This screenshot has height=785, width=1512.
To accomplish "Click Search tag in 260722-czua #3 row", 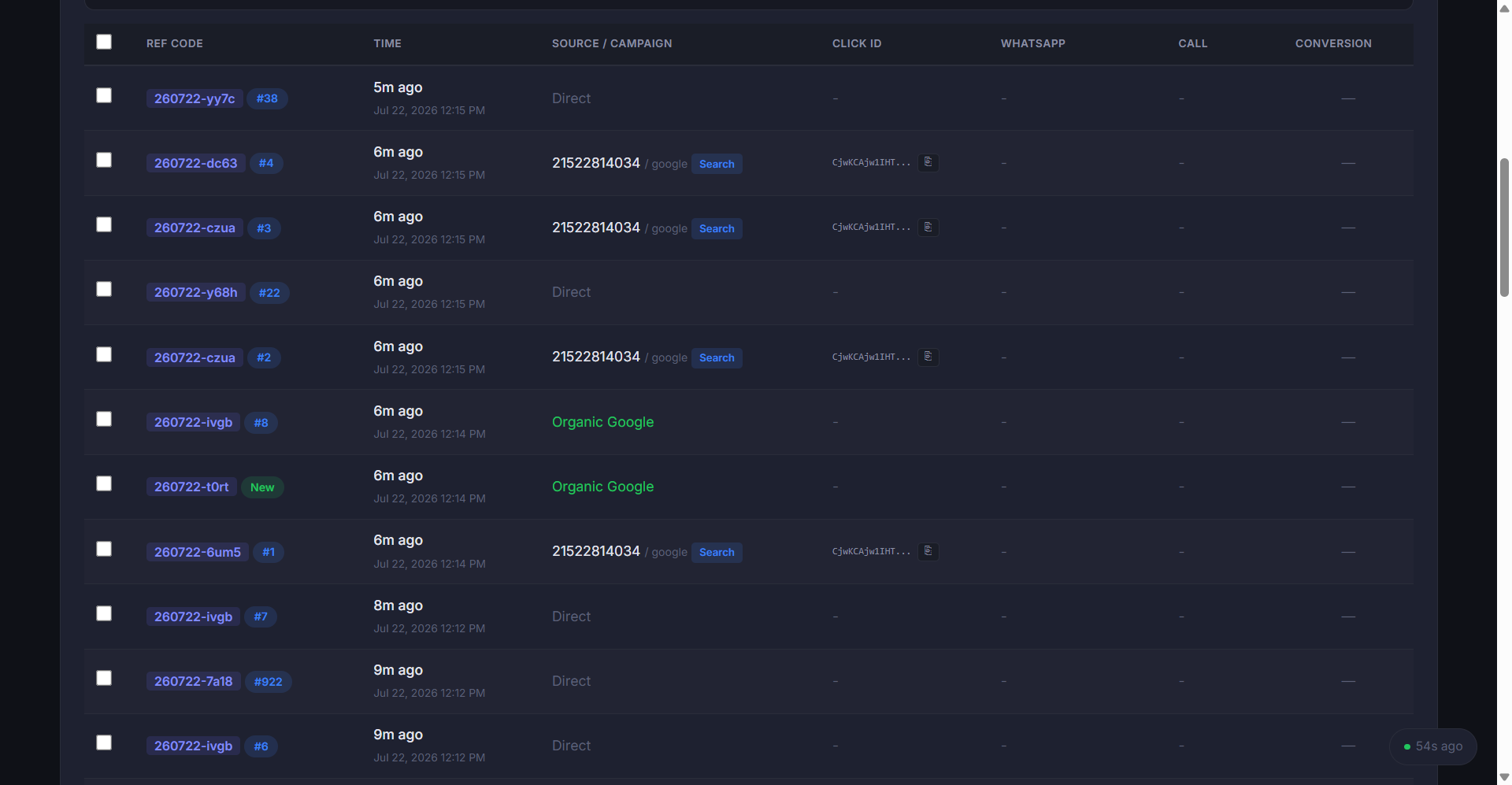I will [x=717, y=228].
